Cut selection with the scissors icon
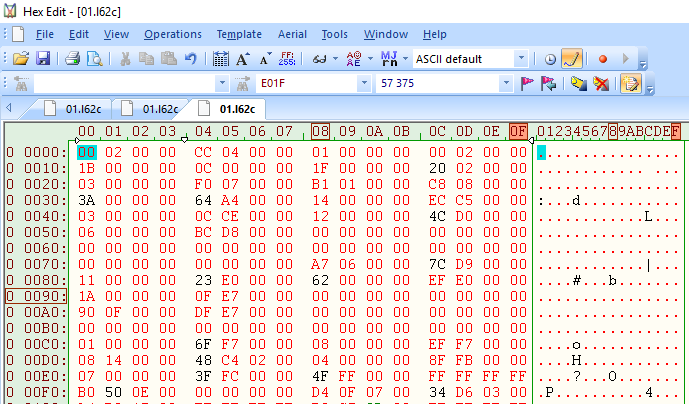 tap(125, 58)
